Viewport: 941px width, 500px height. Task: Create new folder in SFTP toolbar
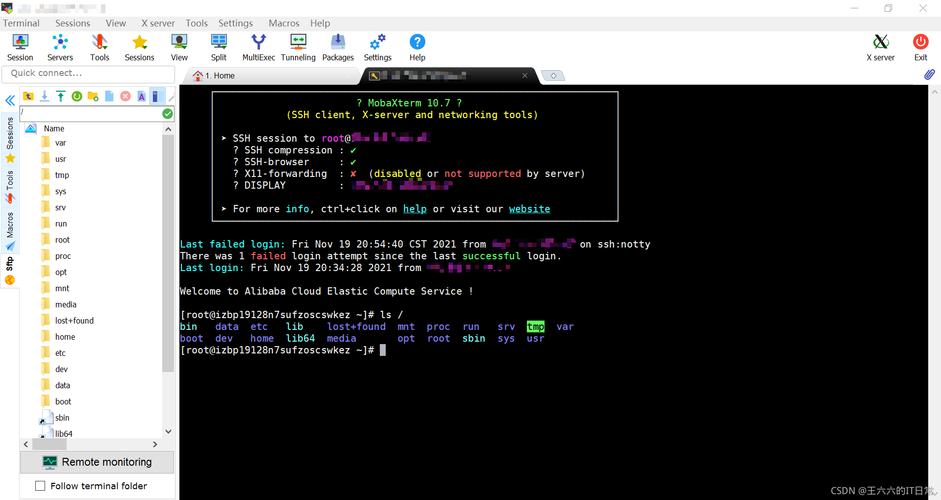(x=93, y=96)
